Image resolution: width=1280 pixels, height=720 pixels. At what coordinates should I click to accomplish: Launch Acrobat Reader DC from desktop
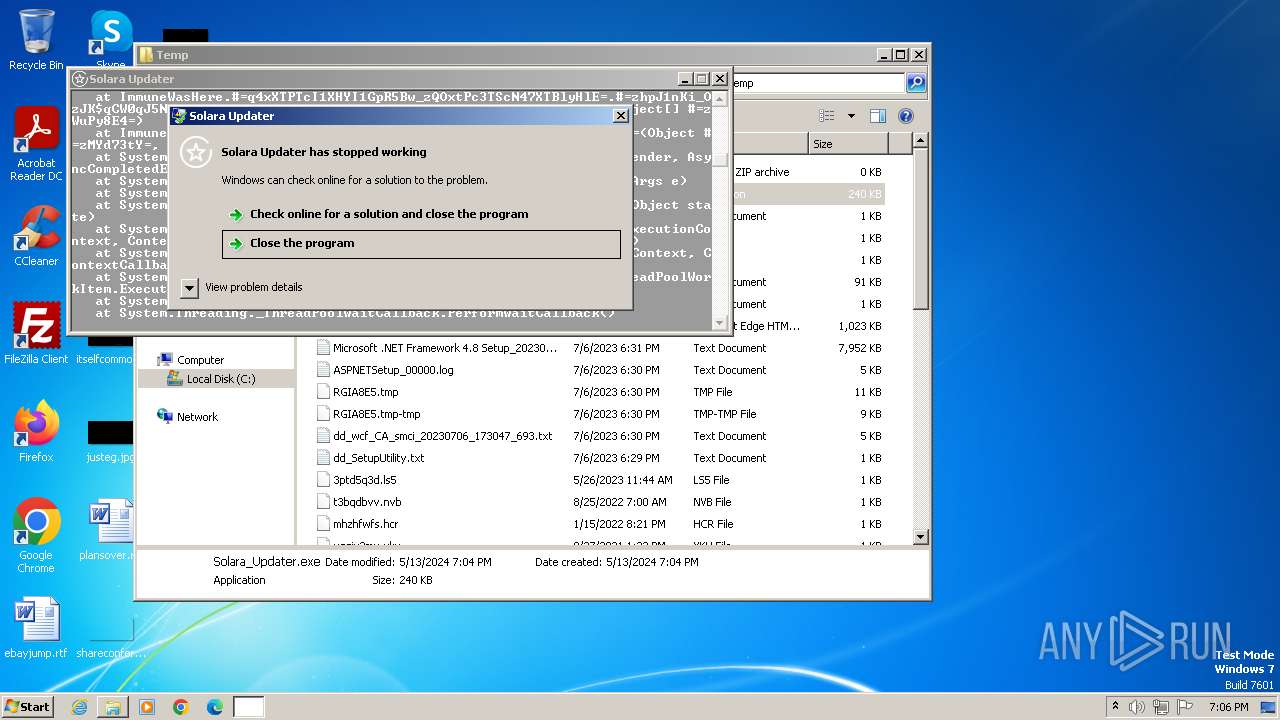point(36,145)
